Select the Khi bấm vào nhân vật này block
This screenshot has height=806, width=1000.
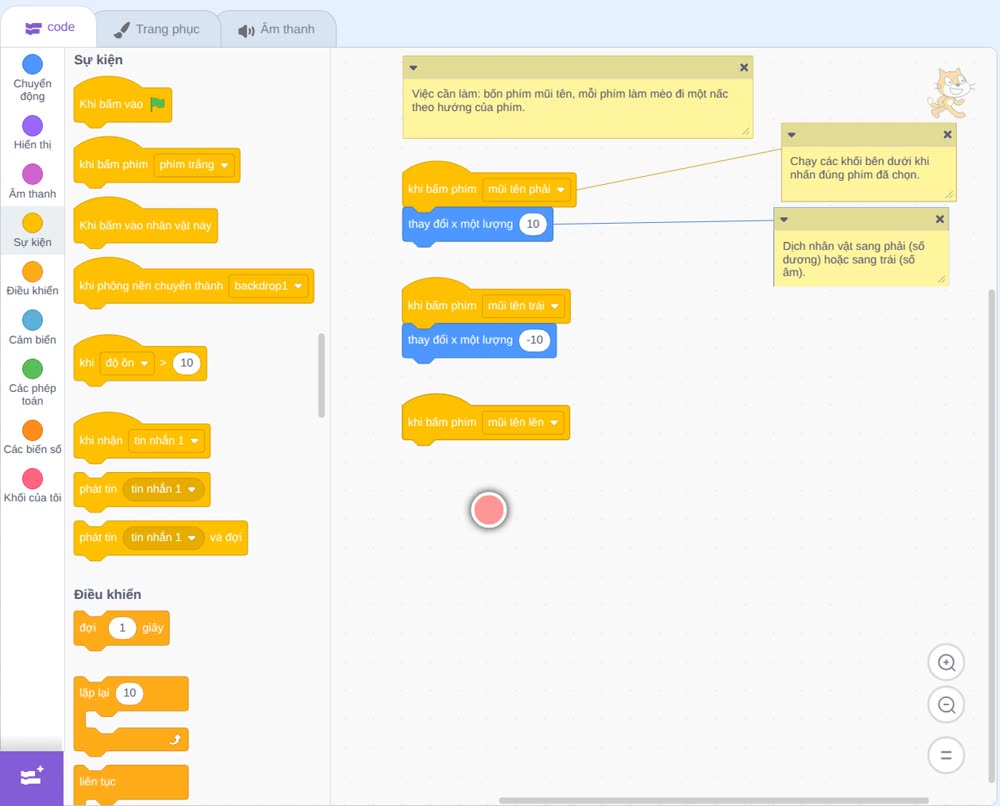tap(146, 223)
